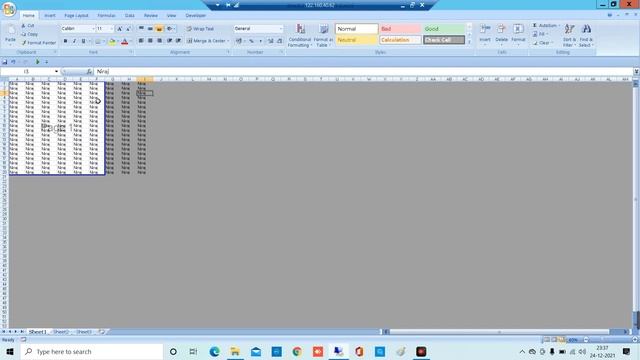Toggle bold formatting

coord(65,41)
